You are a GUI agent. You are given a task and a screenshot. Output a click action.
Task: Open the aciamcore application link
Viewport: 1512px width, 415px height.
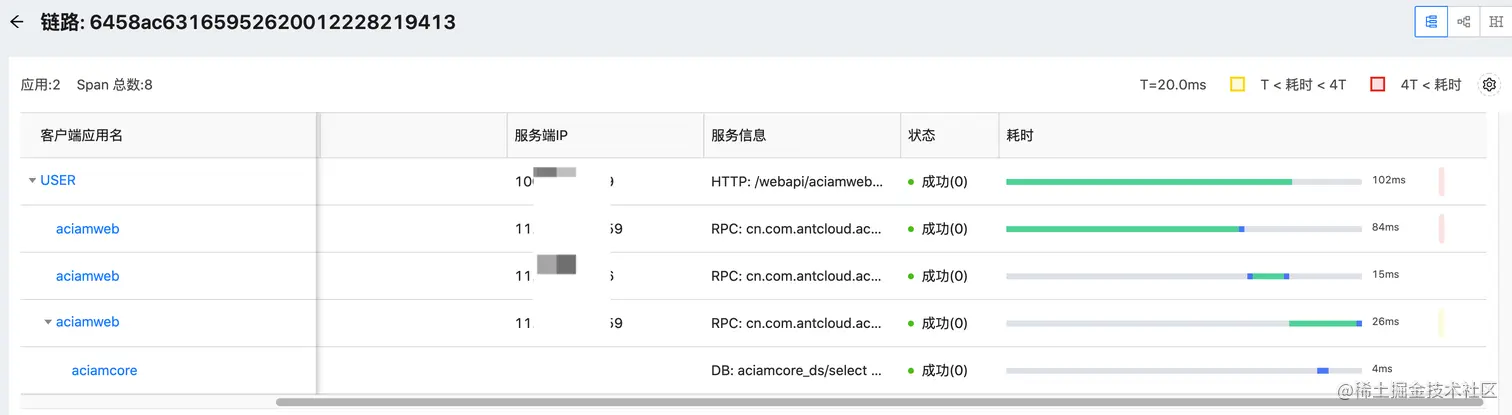click(x=104, y=370)
